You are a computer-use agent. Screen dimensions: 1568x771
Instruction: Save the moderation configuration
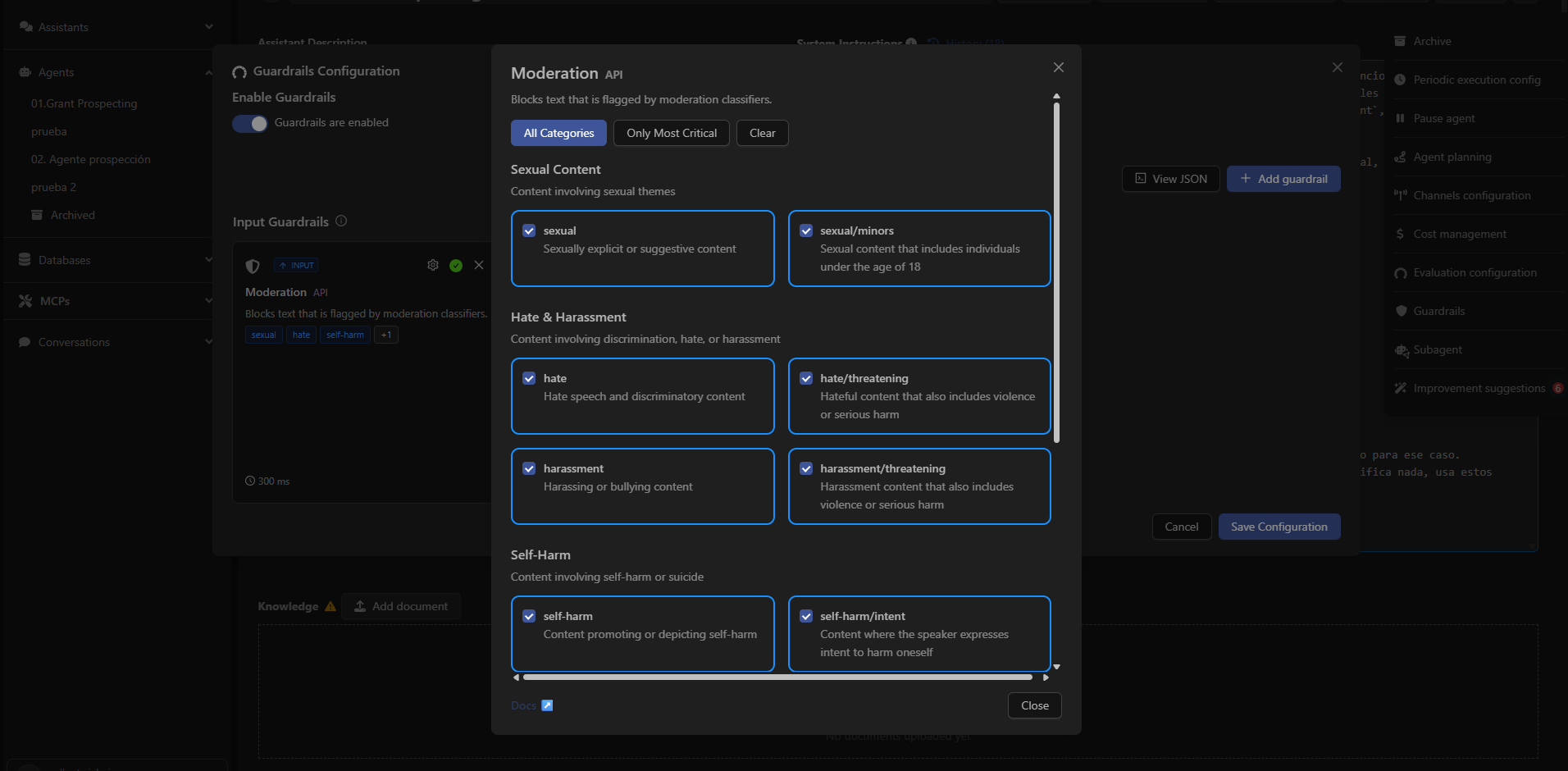pos(1279,527)
